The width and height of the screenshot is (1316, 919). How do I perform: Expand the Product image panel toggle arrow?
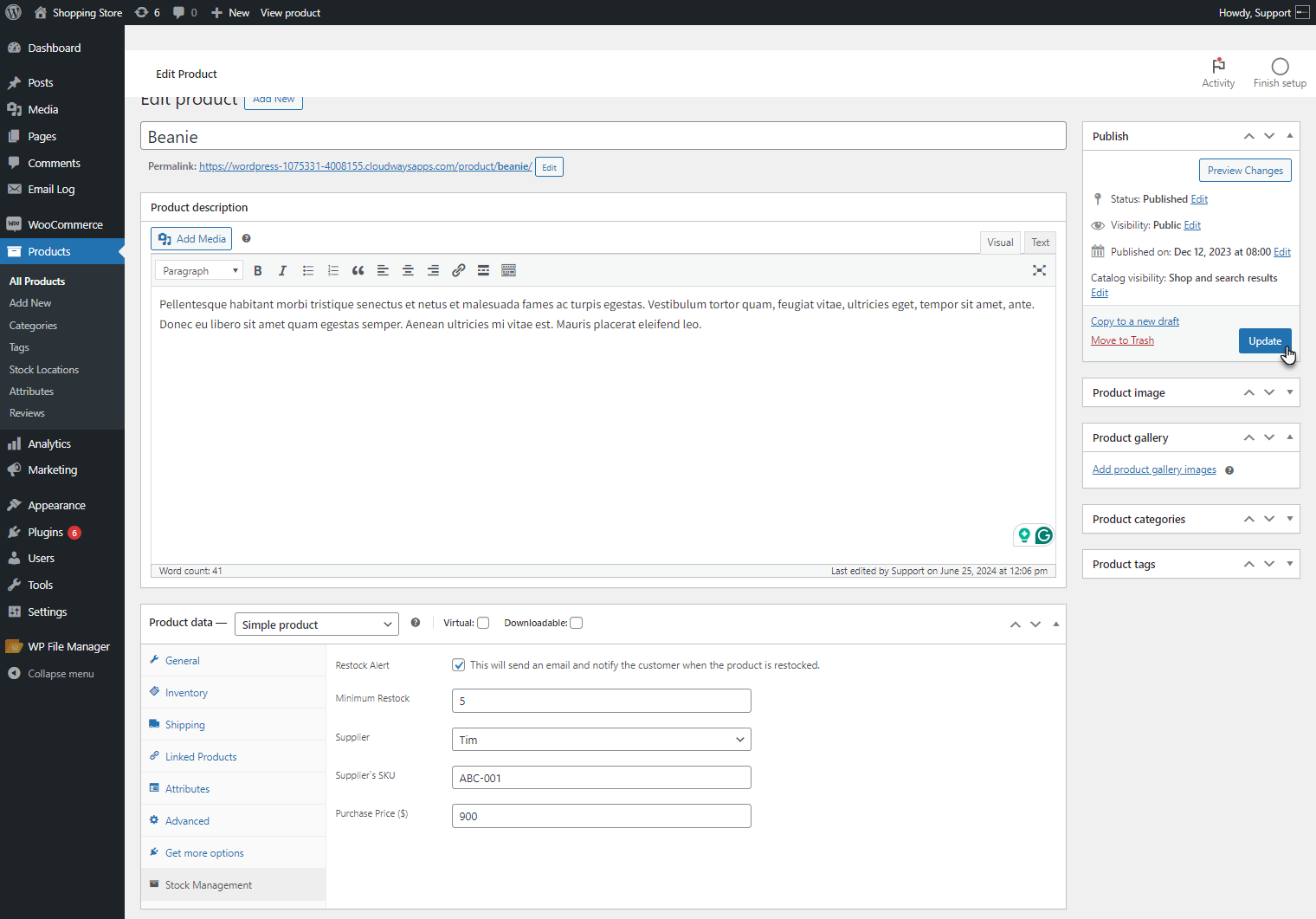[1289, 392]
